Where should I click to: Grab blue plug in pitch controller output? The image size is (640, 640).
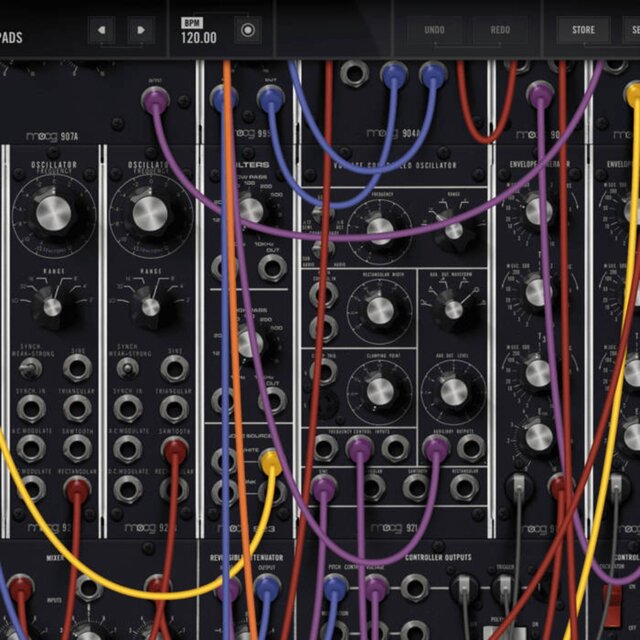click(336, 587)
